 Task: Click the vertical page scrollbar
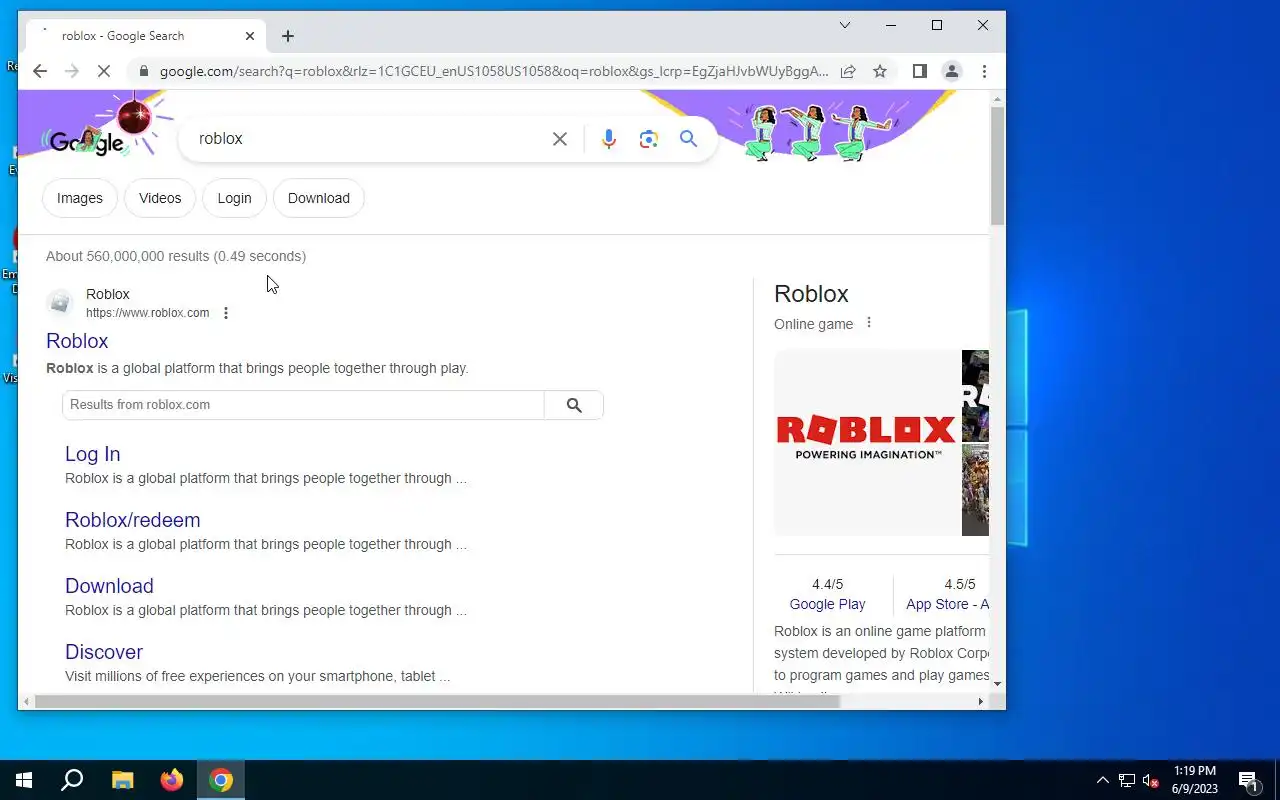pos(997,165)
